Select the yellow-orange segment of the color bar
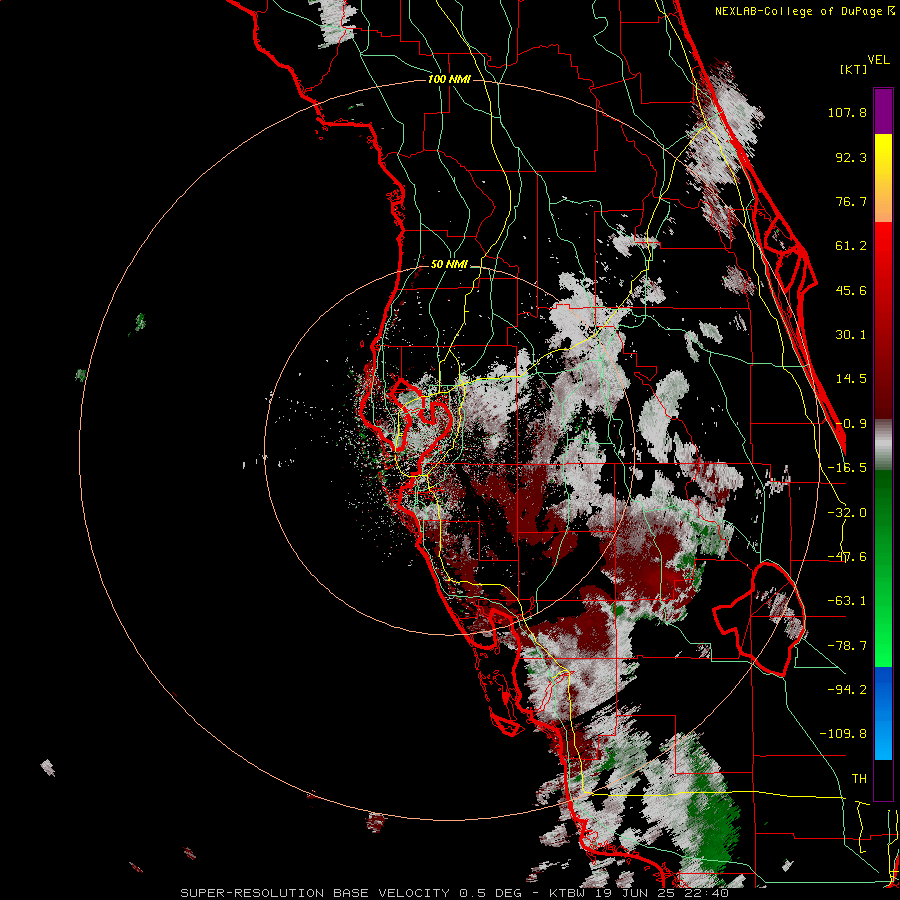This screenshot has height=900, width=900. (x=883, y=178)
